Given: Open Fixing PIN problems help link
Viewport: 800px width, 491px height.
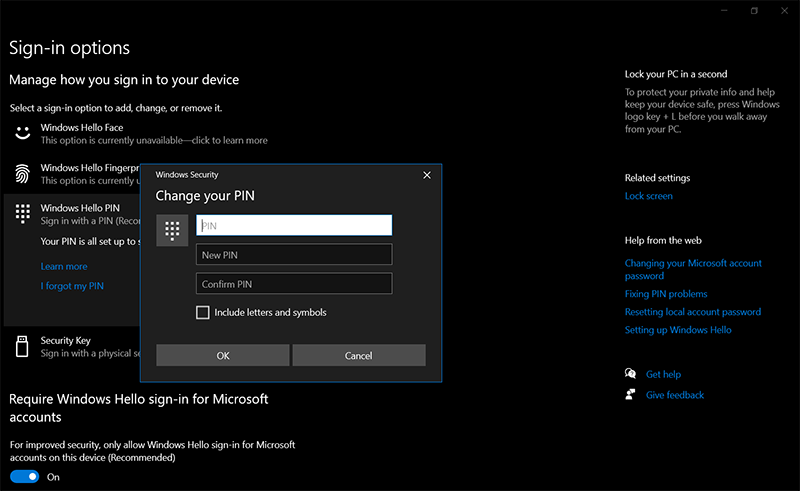Looking at the screenshot, I should pyautogui.click(x=666, y=294).
